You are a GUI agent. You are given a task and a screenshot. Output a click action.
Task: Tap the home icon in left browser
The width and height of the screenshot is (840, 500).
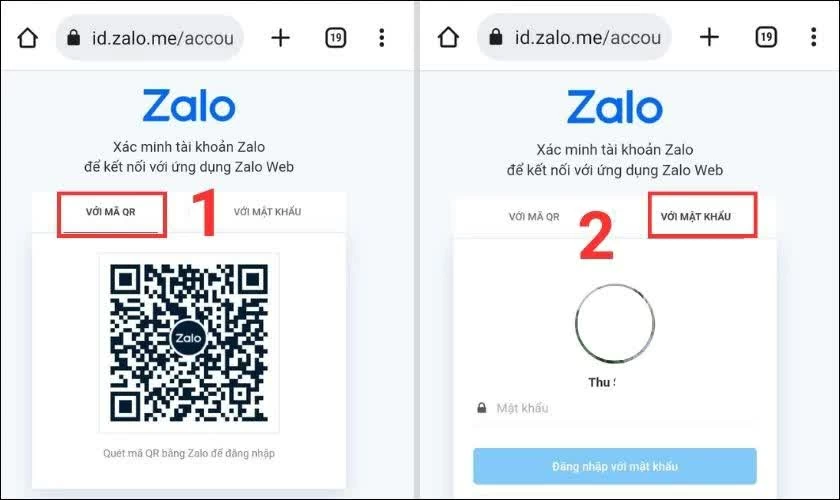[27, 38]
